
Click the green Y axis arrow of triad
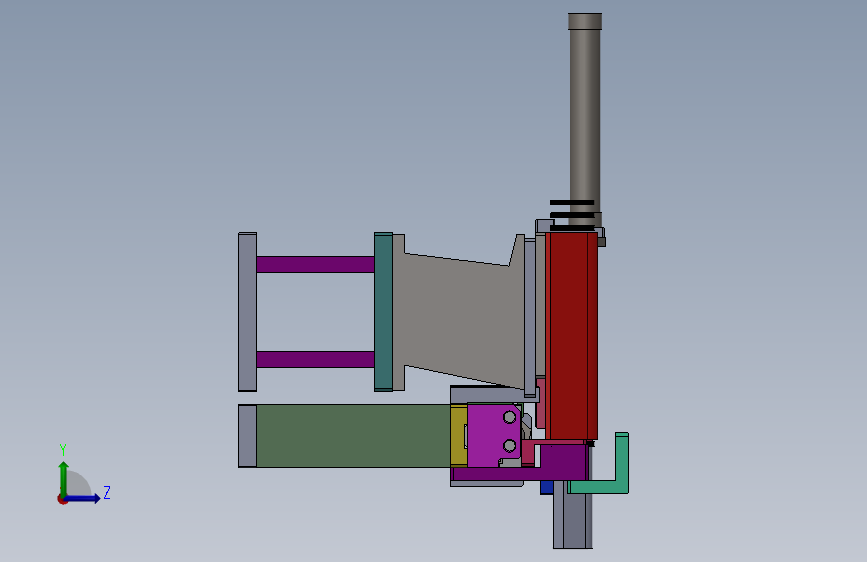64,478
